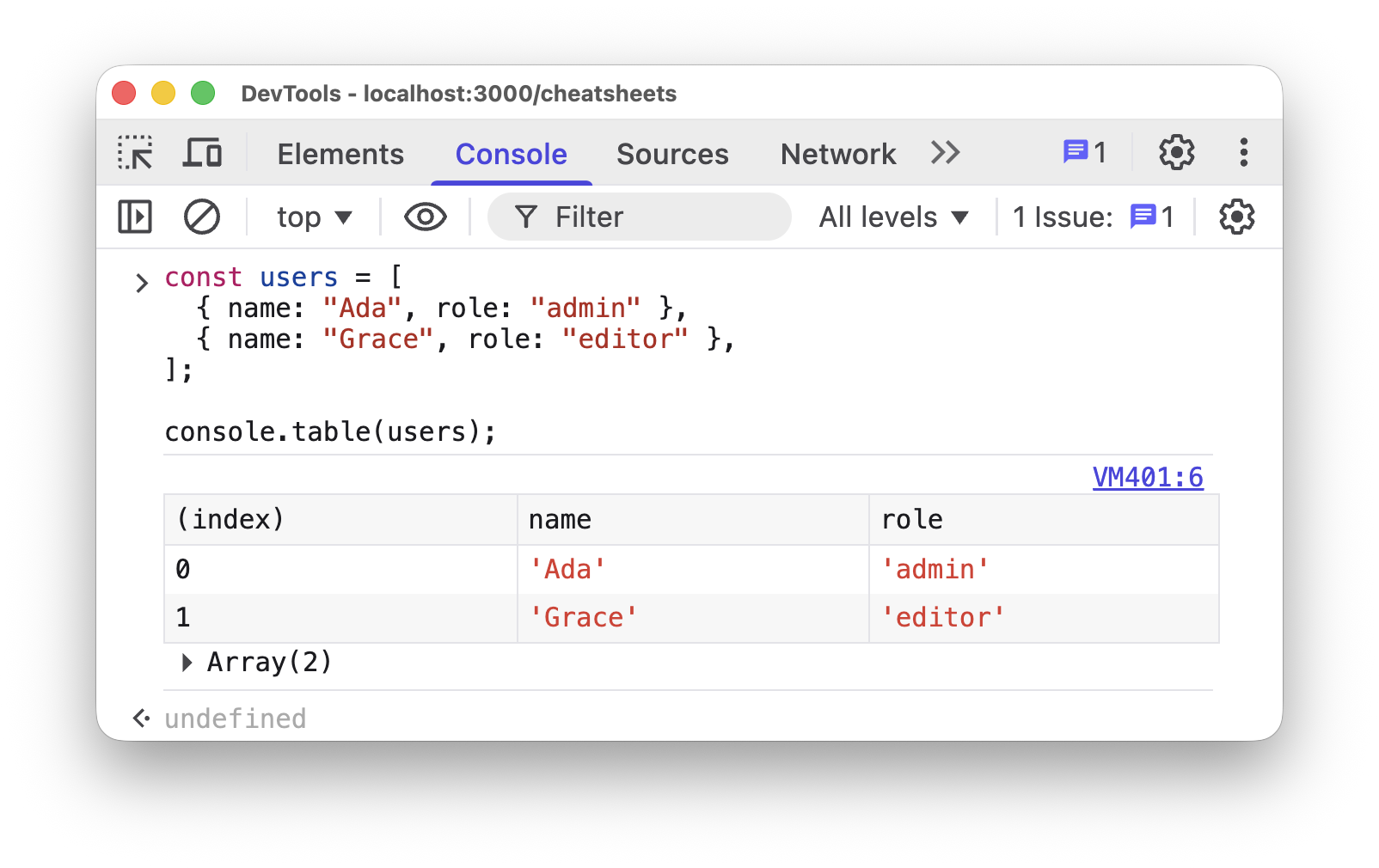Screen dimensions: 1379x868
Task: Open the All levels dropdown
Action: [x=894, y=217]
